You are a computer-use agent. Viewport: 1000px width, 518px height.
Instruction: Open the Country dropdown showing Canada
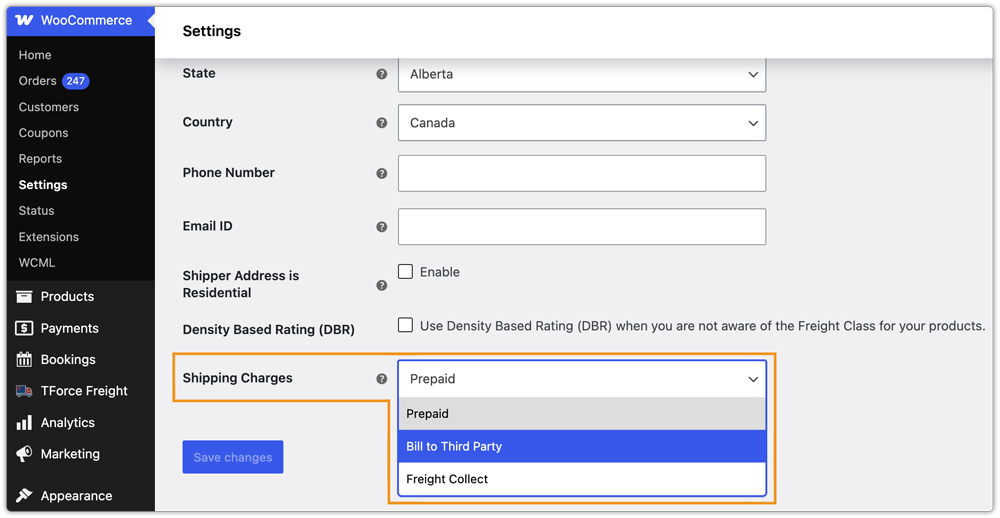point(582,122)
